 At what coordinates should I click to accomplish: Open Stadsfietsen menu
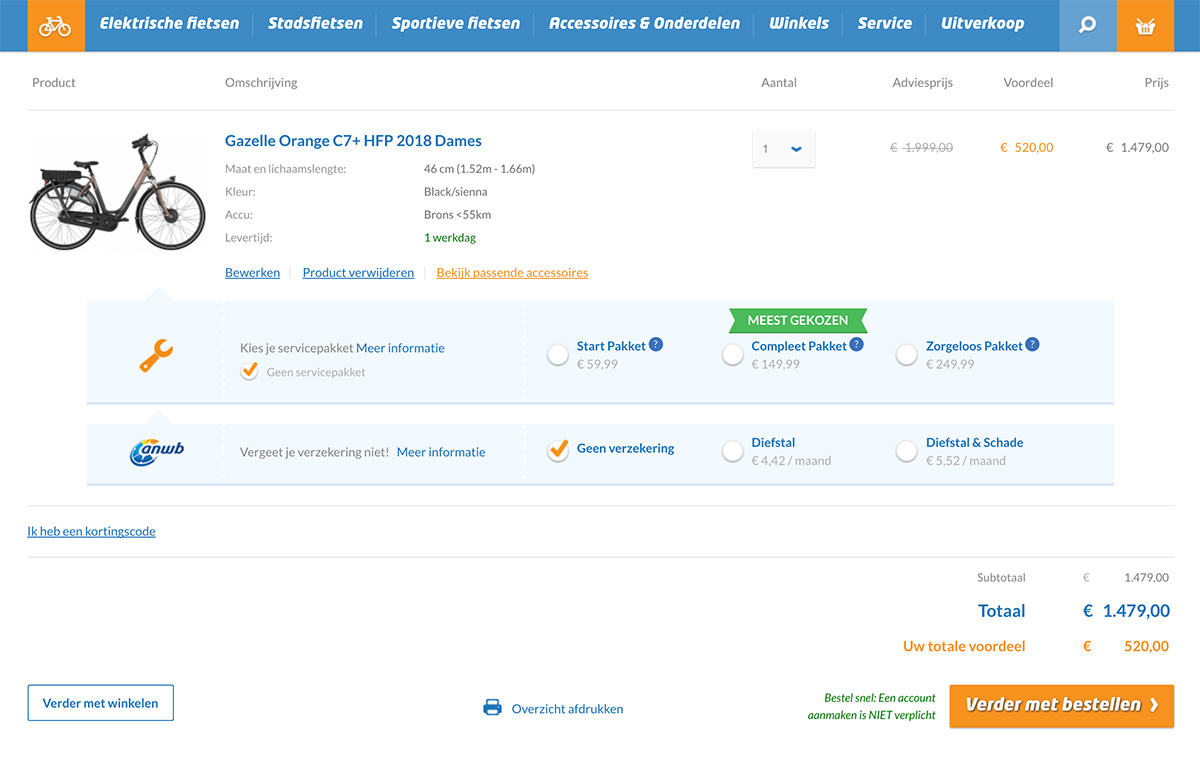(x=315, y=23)
